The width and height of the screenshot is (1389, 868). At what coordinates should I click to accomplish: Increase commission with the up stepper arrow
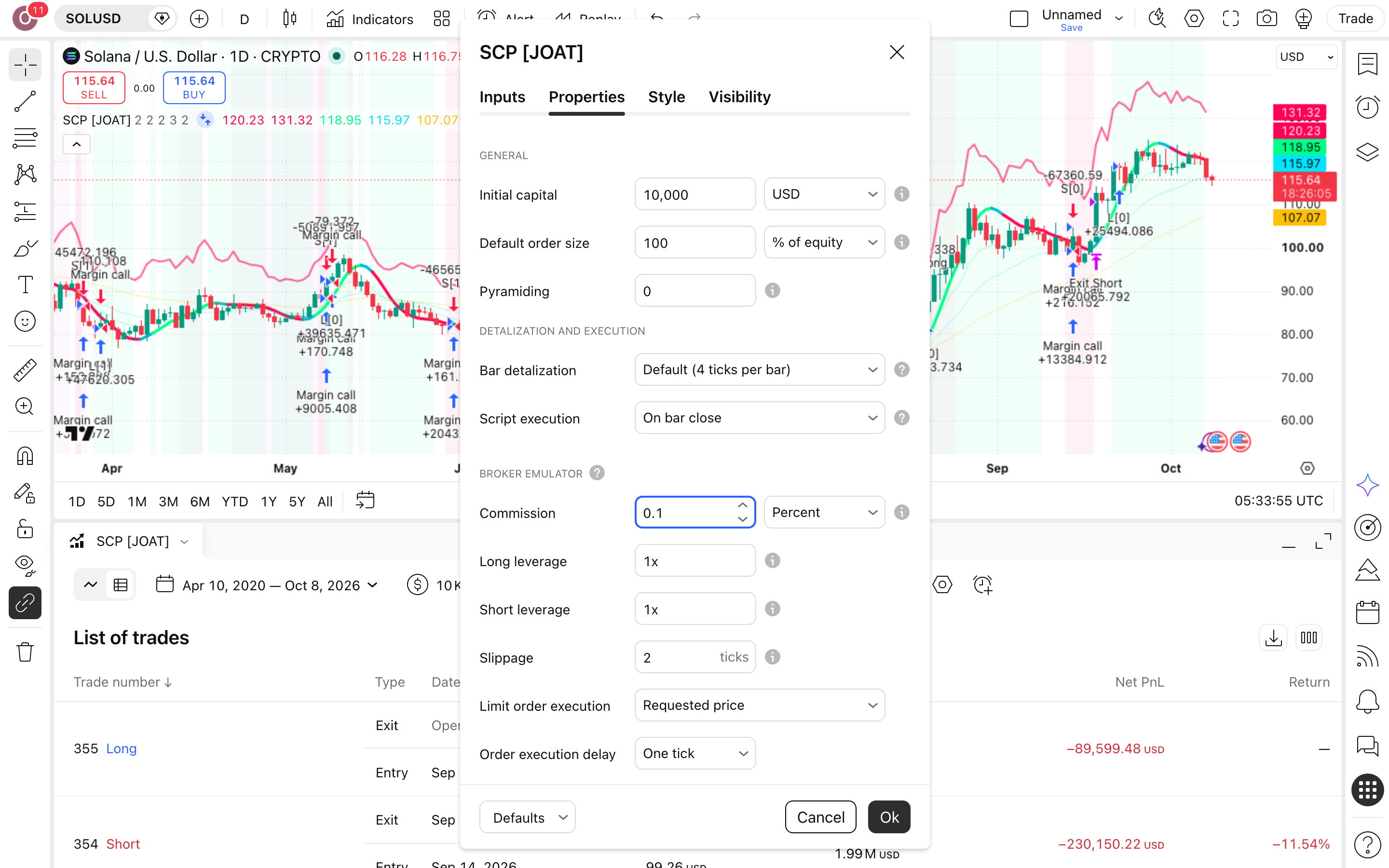742,505
